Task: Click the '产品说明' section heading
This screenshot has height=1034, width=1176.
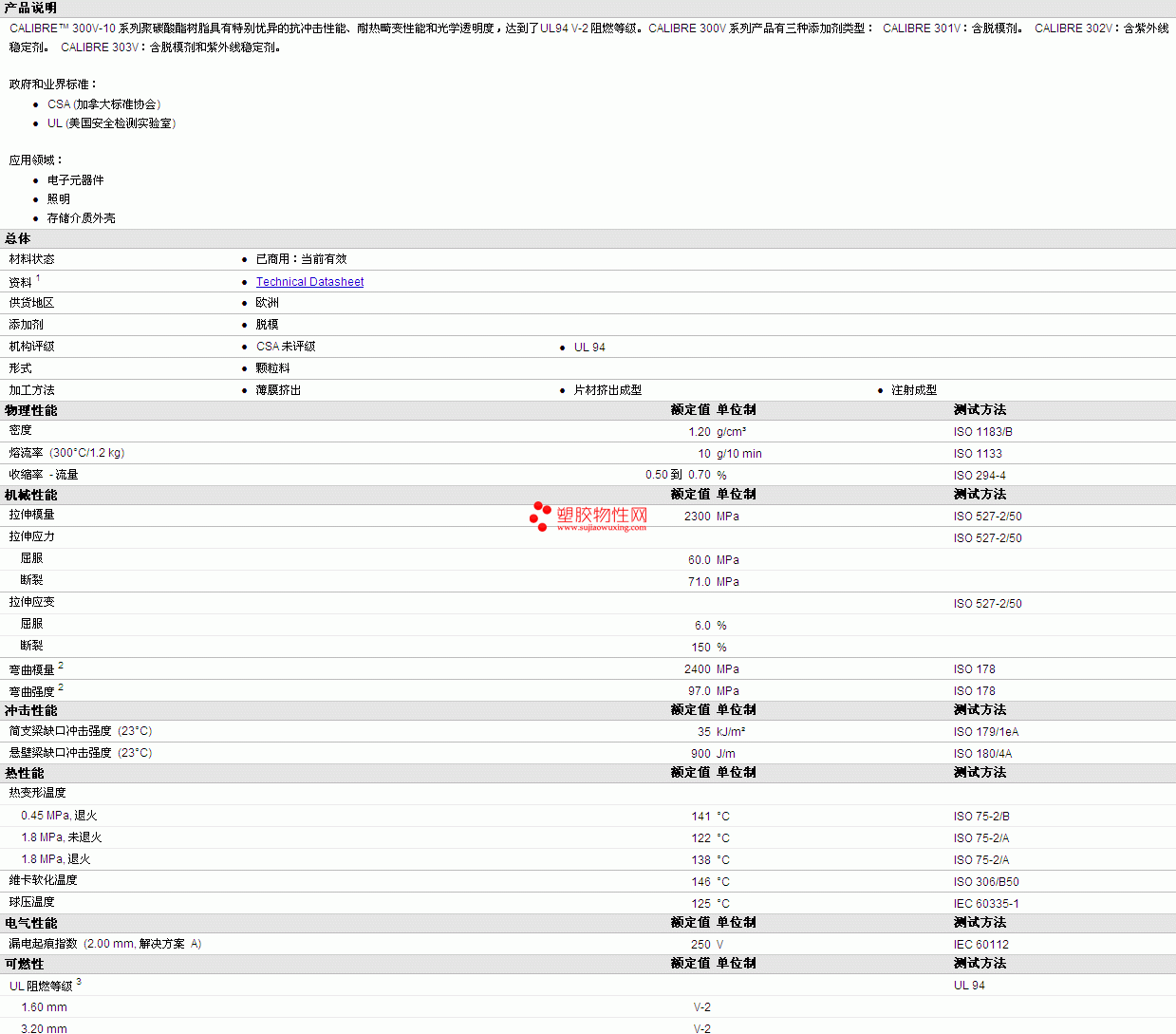Action: 30,8
